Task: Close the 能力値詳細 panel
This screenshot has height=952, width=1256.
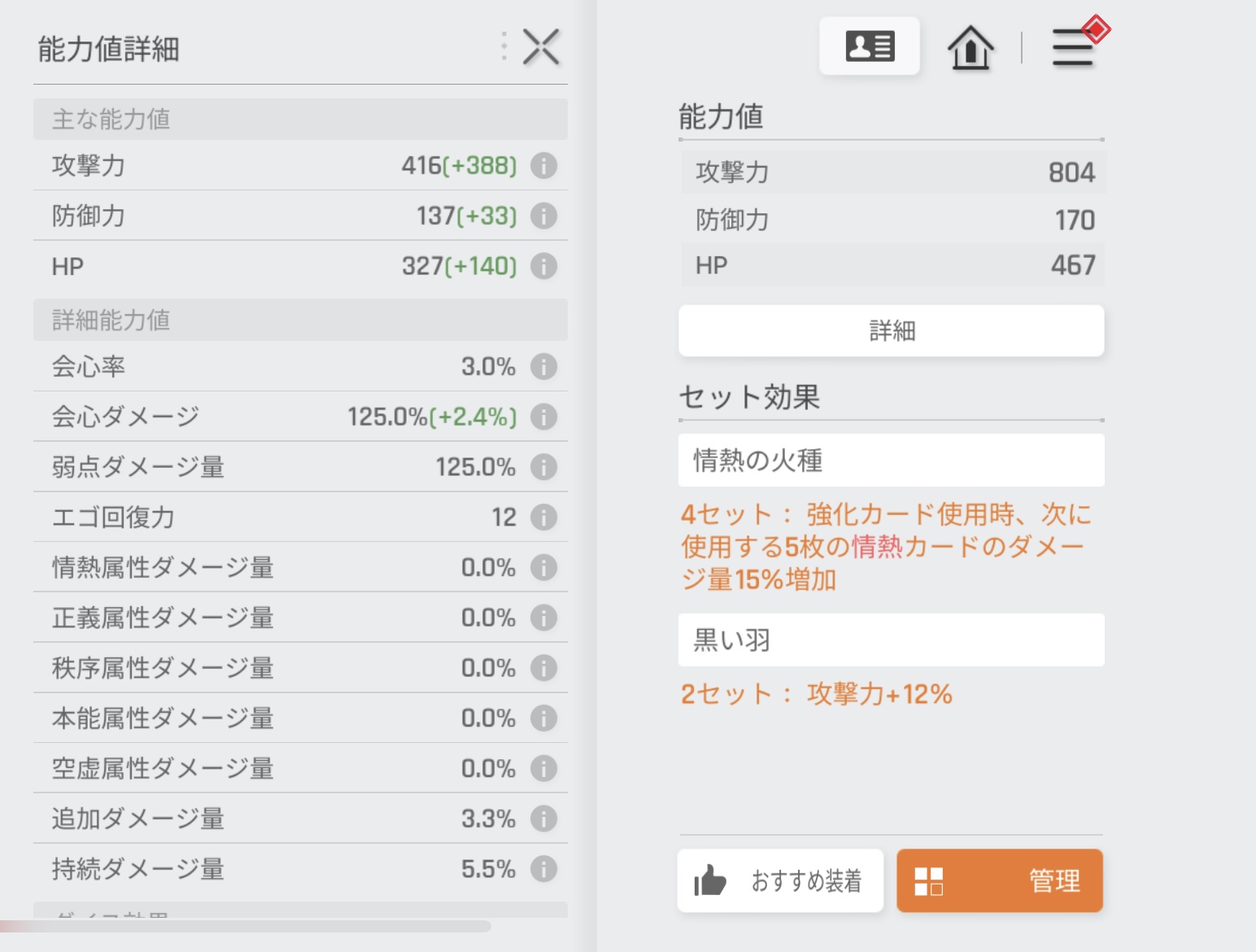Action: [541, 47]
